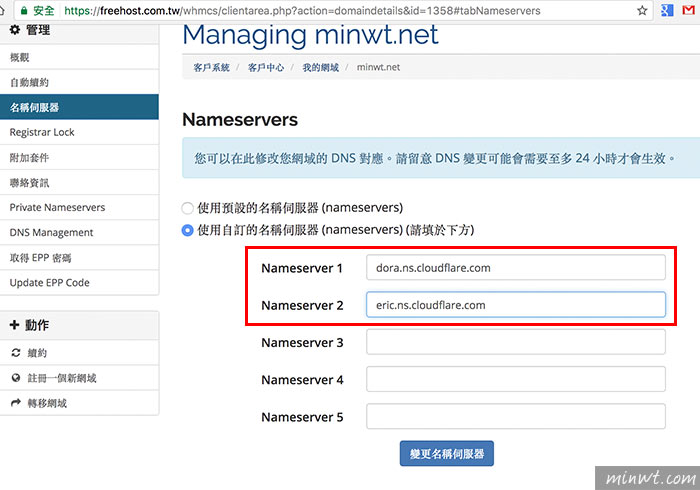
Task: Open 取得 EPP 密碼 sidebar item
Action: pyautogui.click(x=79, y=257)
